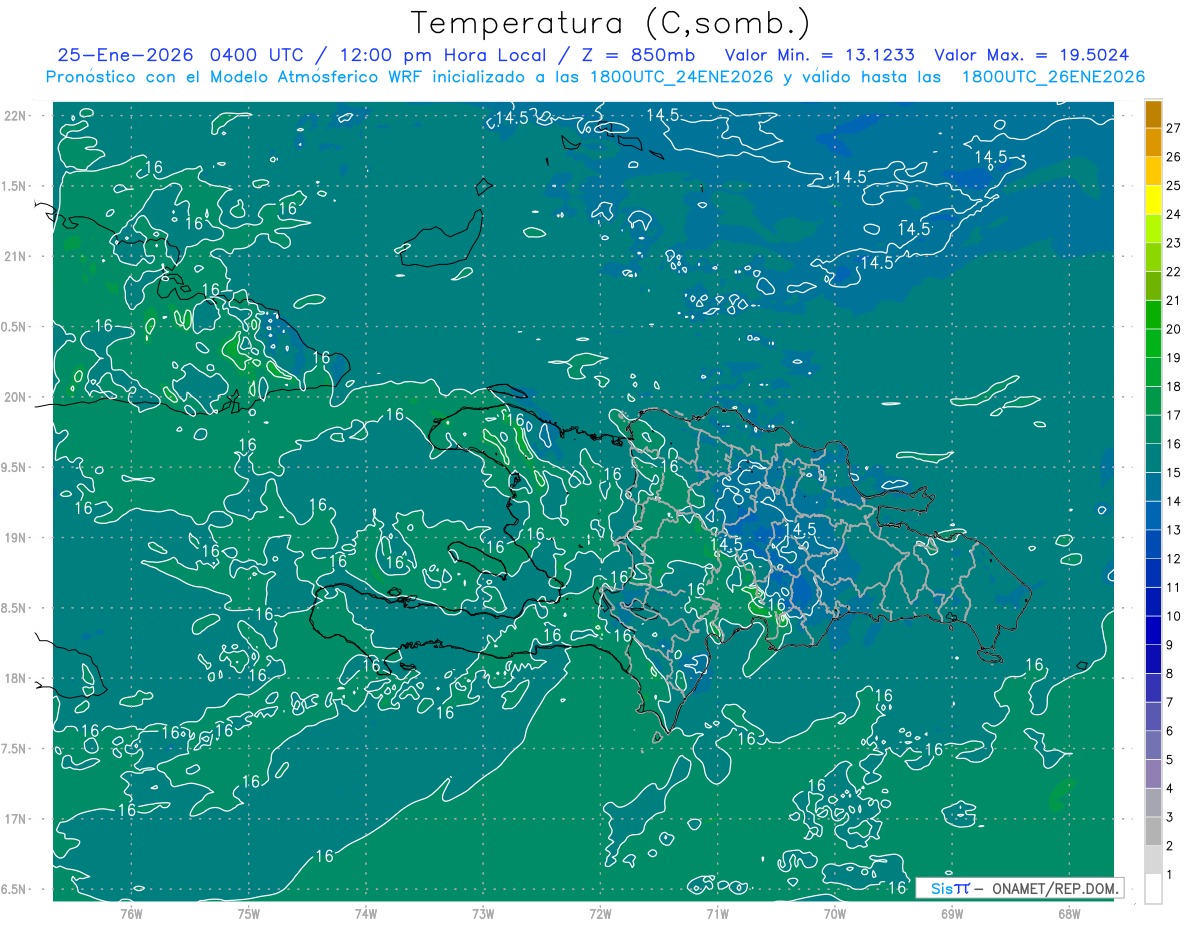Click the color scale label "22"
Screen dimensions: 1200x927
[1173, 272]
